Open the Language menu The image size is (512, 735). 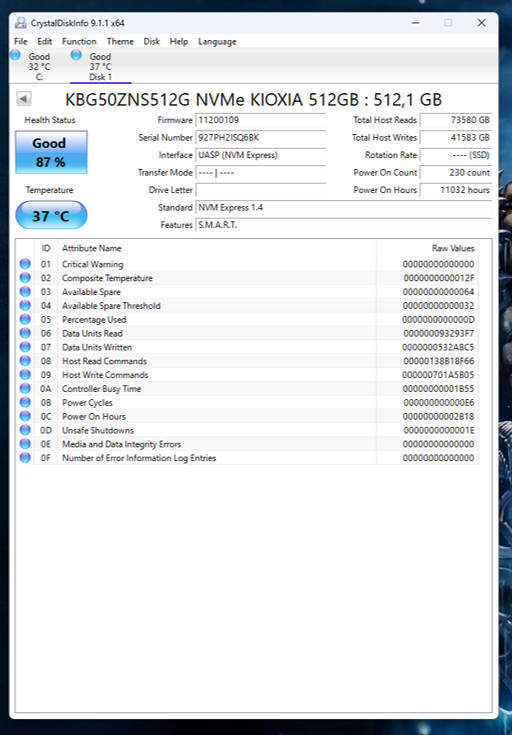(217, 41)
